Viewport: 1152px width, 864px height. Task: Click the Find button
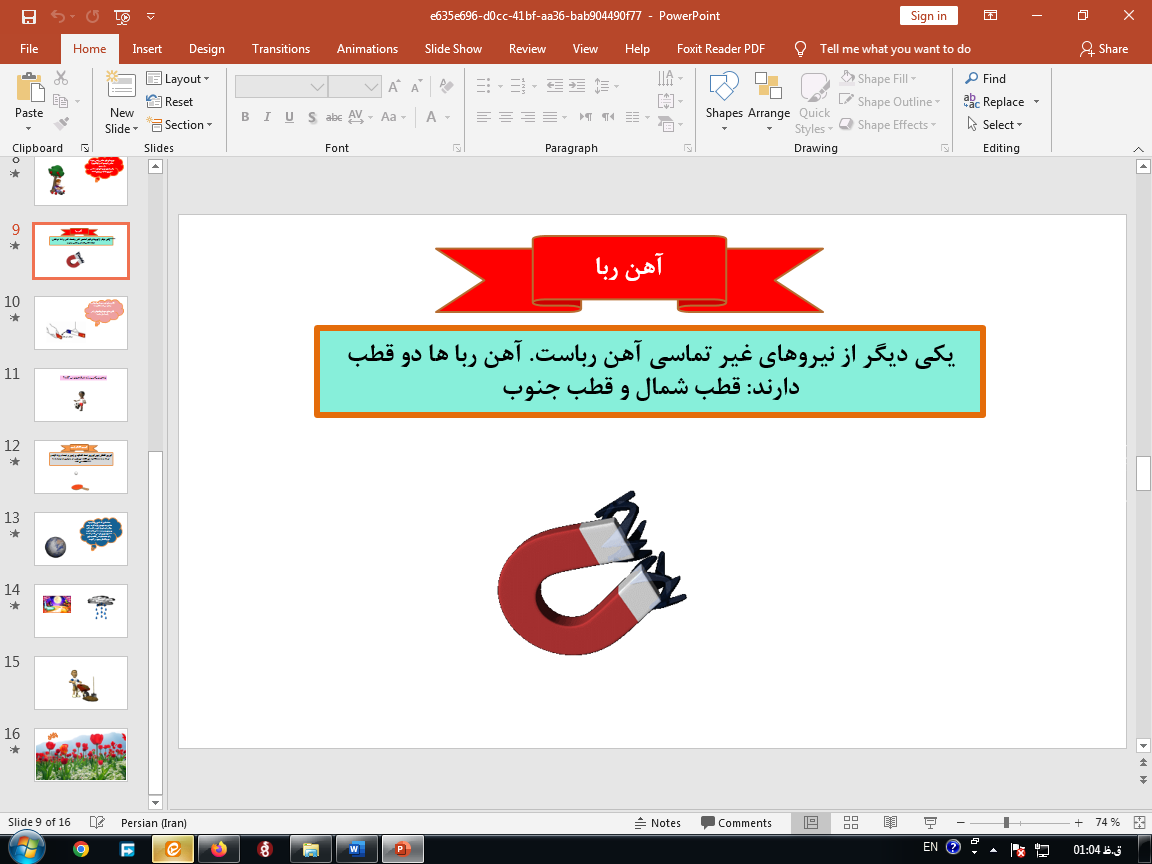click(x=985, y=79)
